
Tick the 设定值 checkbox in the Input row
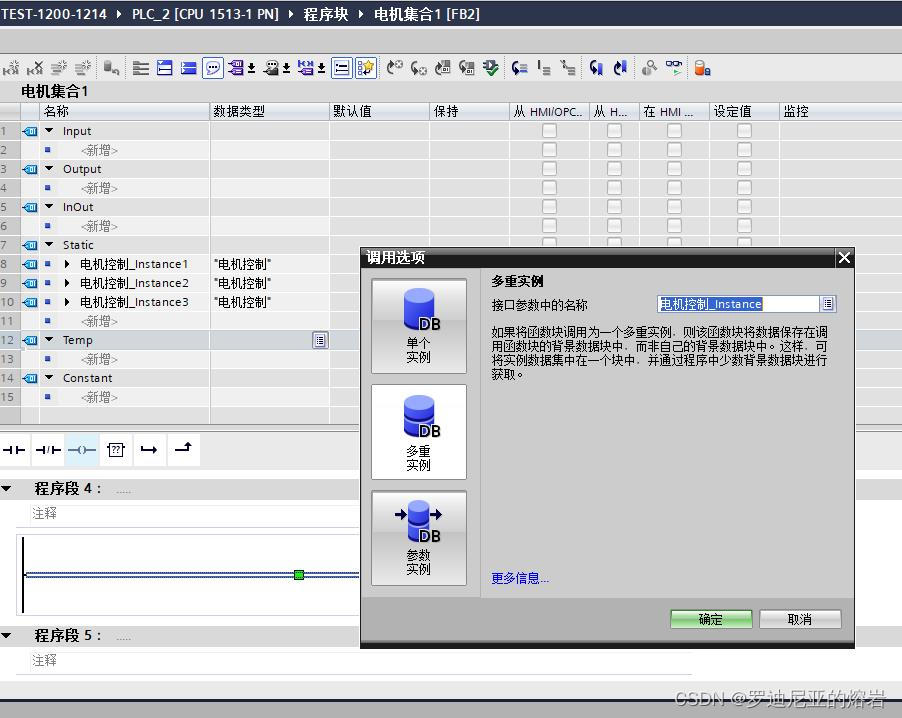click(744, 131)
